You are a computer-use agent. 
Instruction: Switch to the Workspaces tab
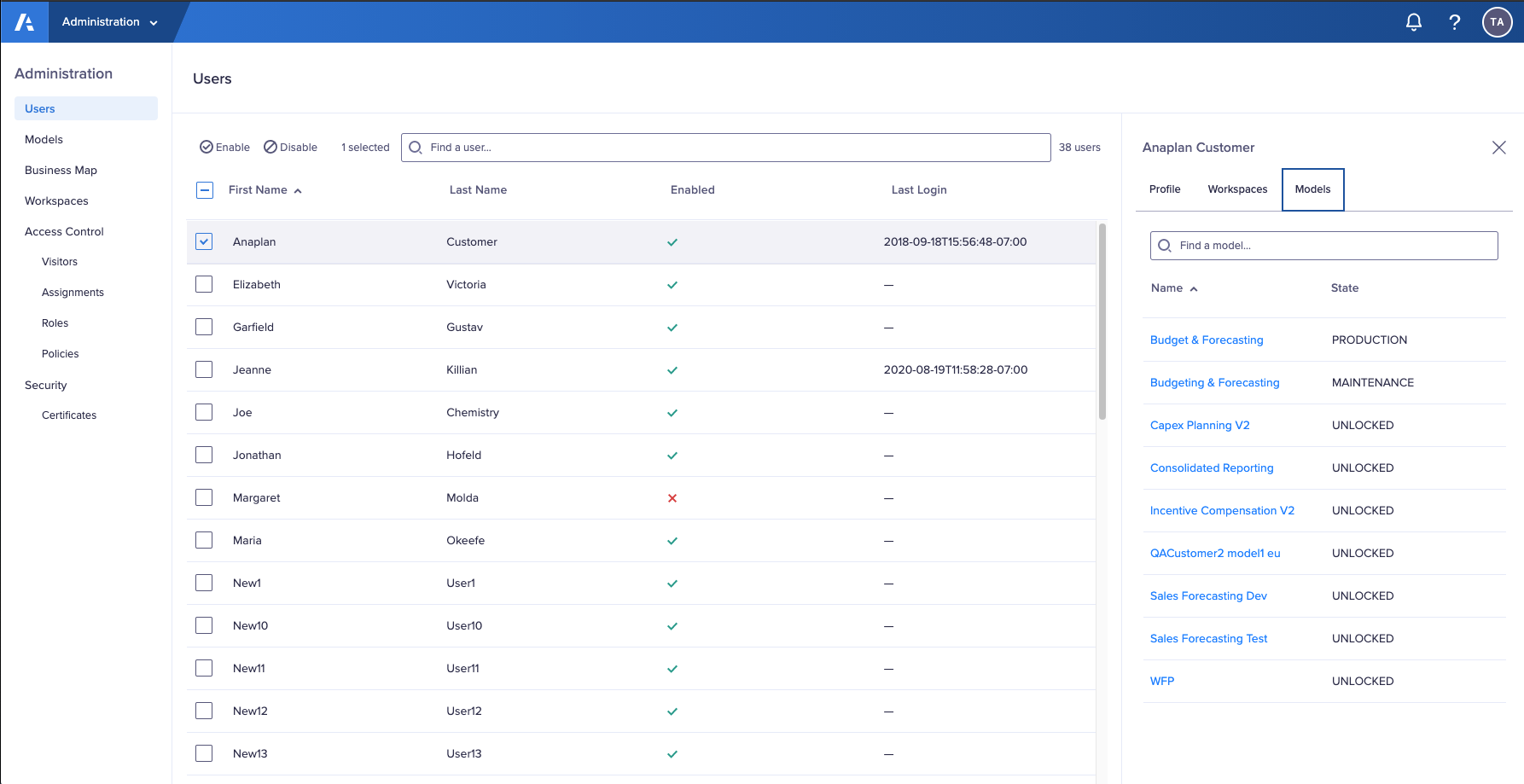(1237, 189)
